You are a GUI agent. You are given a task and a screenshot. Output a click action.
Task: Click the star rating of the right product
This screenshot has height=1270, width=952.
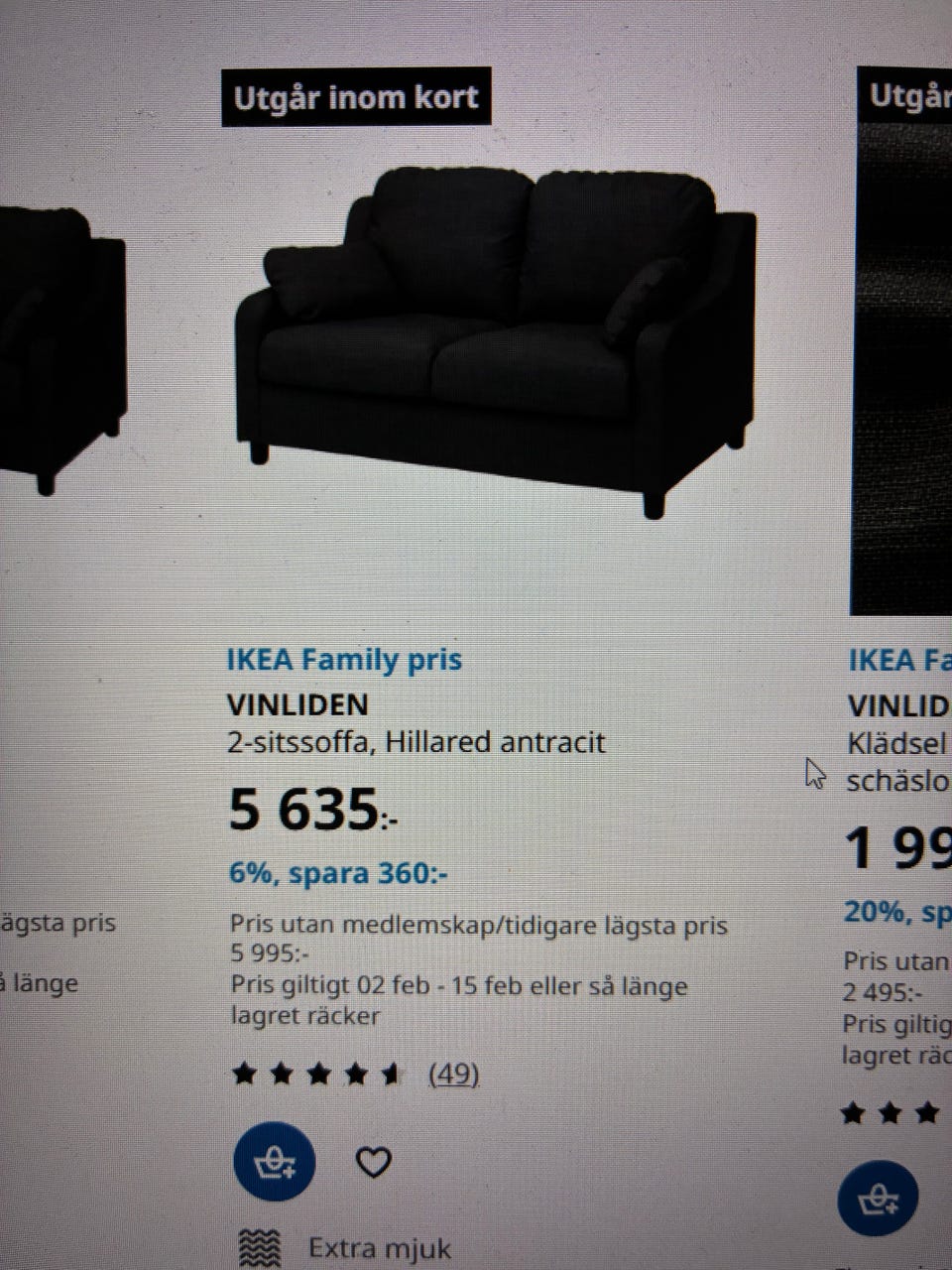point(891,1113)
